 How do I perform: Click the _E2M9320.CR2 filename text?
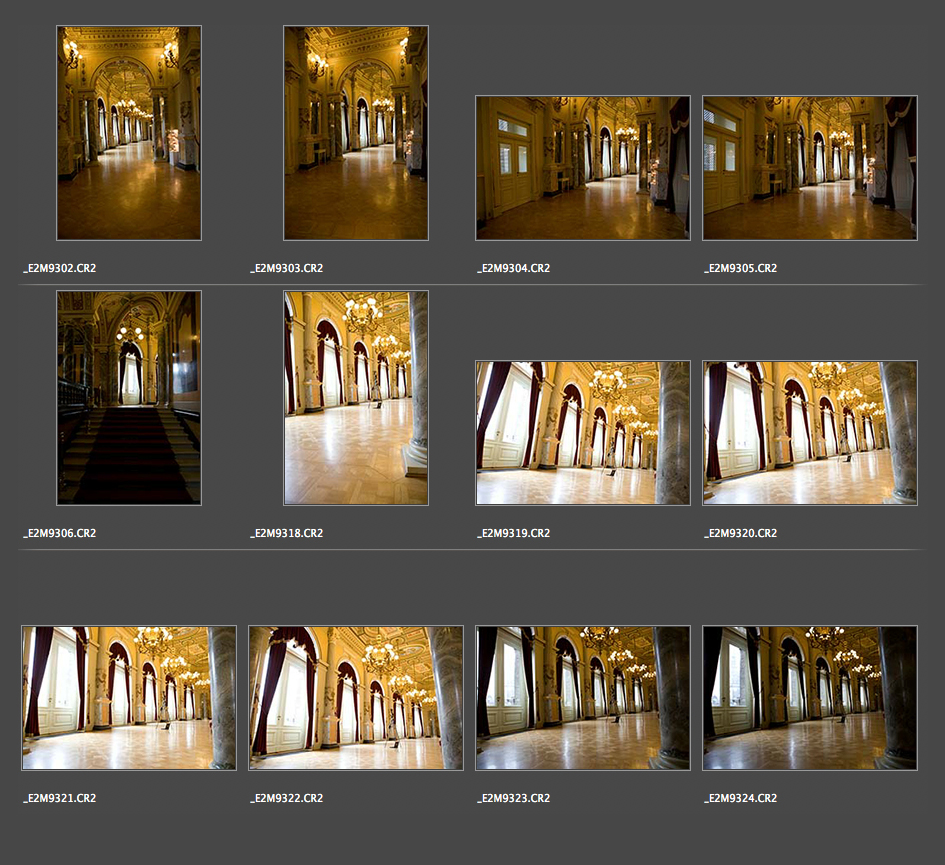(741, 533)
